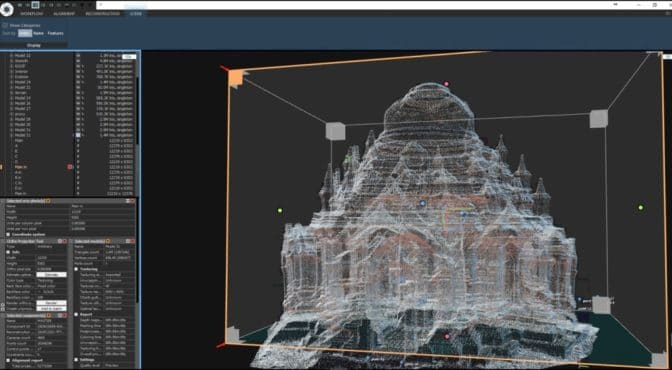This screenshot has width=672, height=370.
Task: Open the ALIGNMENT ribbon tab
Action: coord(64,14)
